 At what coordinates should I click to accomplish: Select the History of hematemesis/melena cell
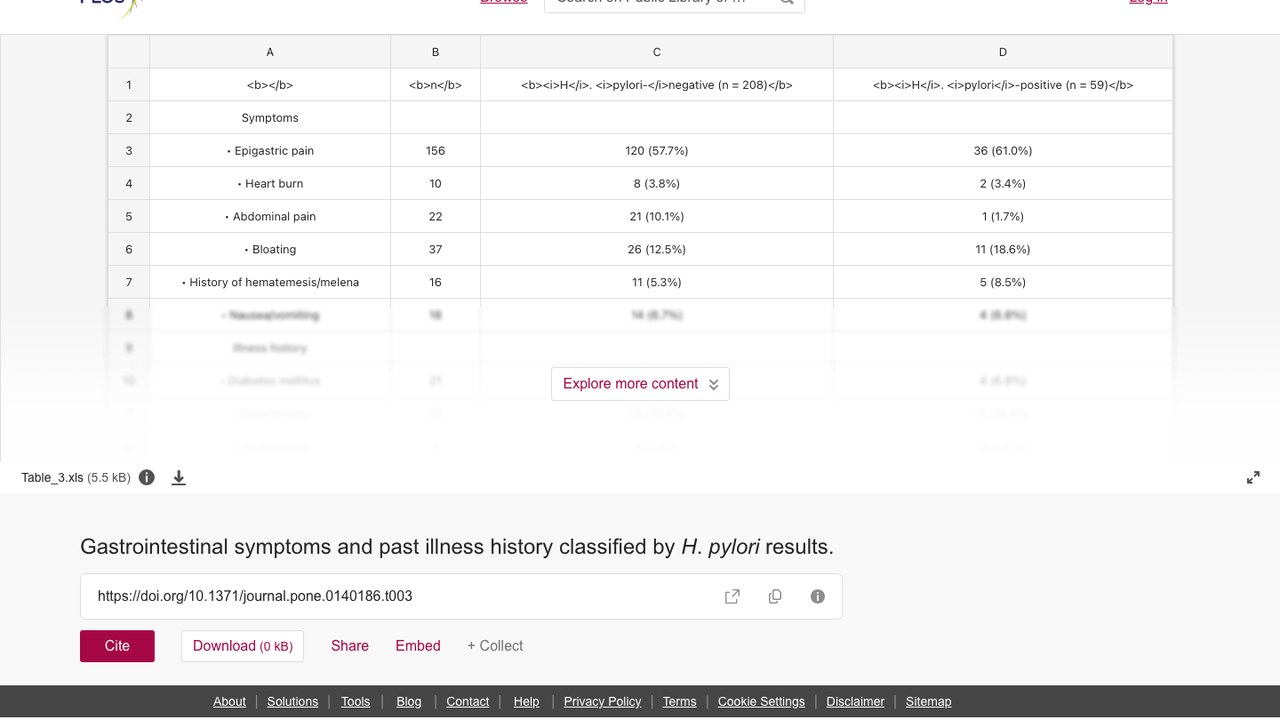270,283
